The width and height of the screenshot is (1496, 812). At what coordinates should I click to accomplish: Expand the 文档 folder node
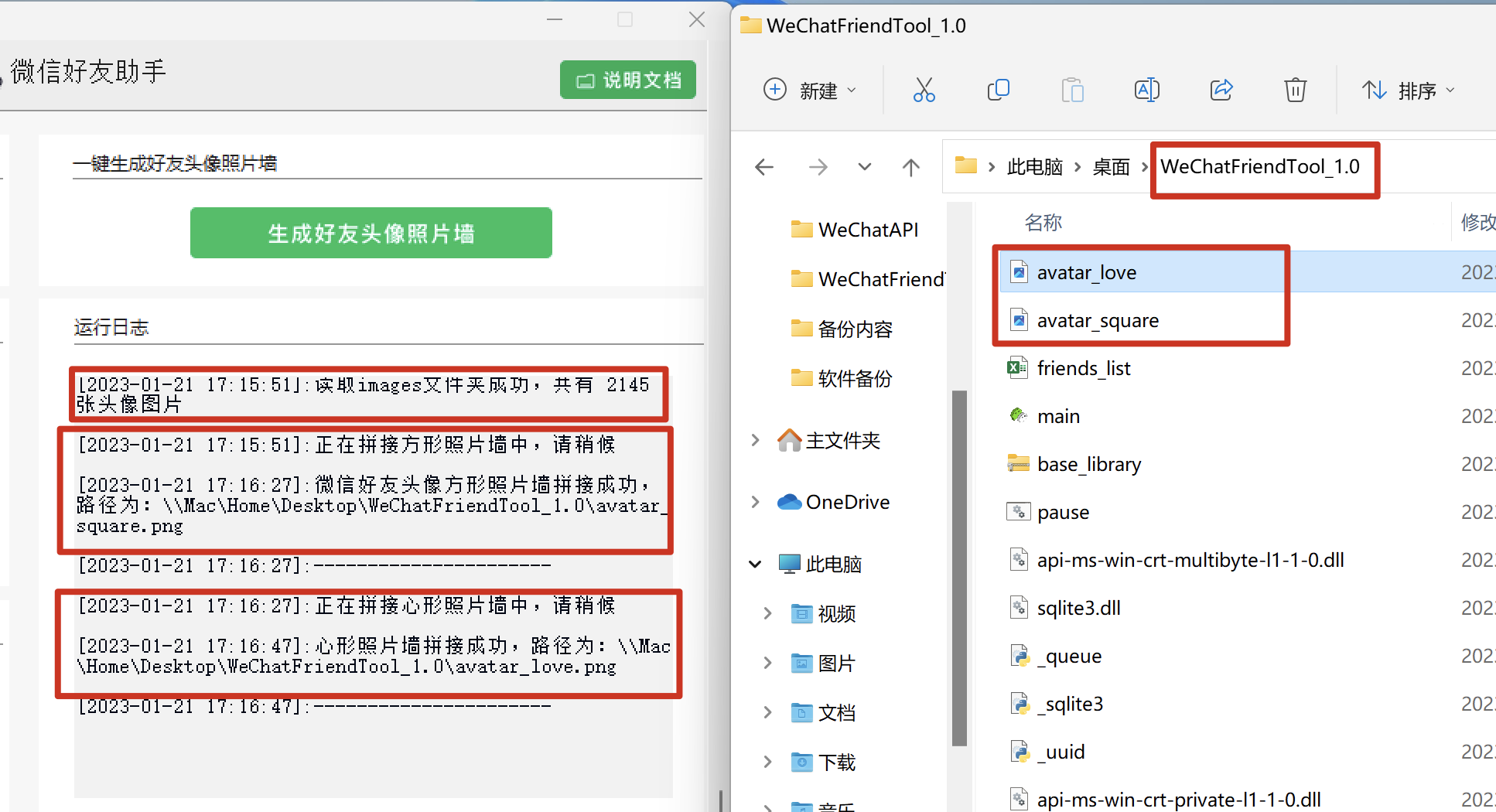tap(767, 712)
